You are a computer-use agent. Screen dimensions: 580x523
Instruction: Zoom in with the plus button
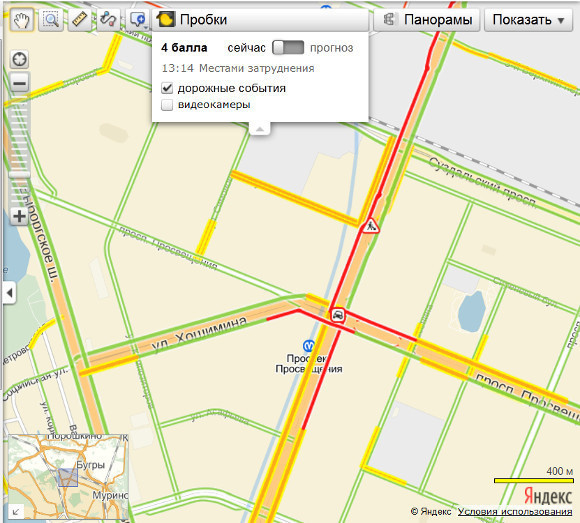(20, 216)
